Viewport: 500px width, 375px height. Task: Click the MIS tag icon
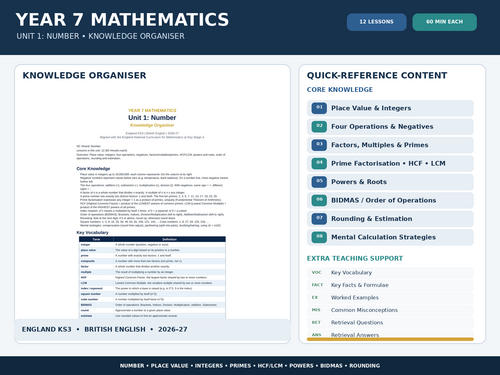click(x=316, y=310)
